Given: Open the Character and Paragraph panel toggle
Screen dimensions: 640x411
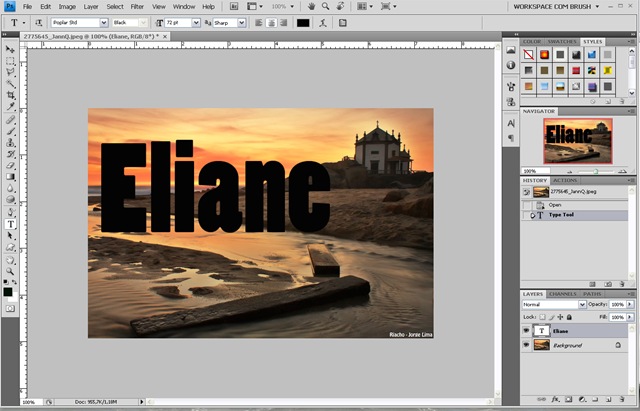Looking at the screenshot, I should click(x=342, y=23).
